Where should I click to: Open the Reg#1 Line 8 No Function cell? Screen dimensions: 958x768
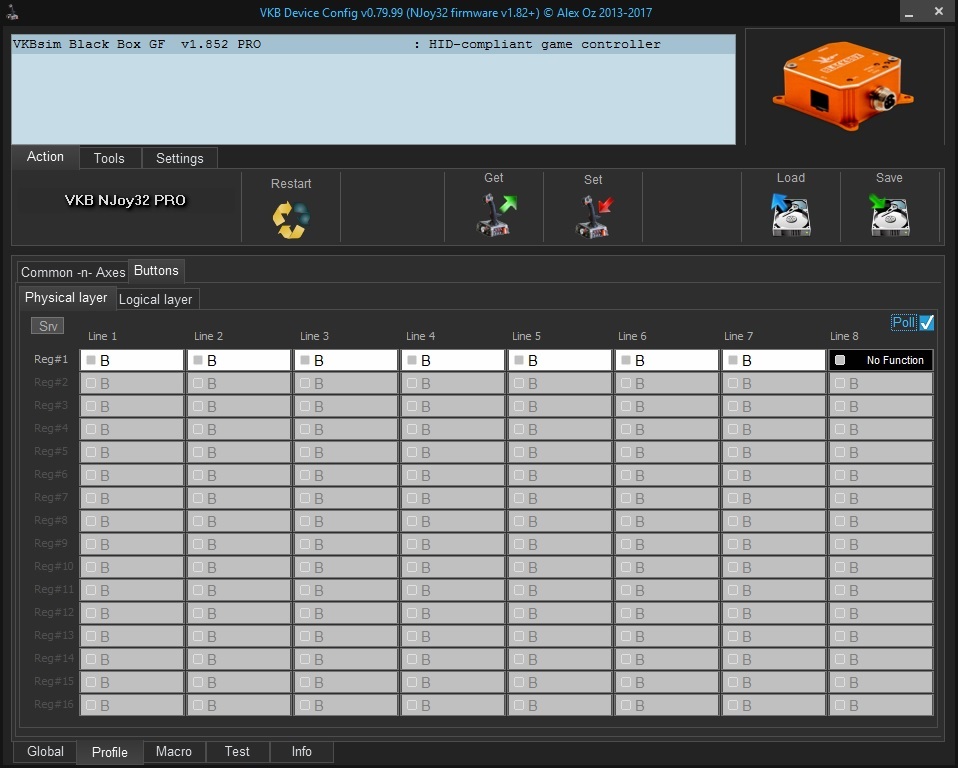[893, 360]
